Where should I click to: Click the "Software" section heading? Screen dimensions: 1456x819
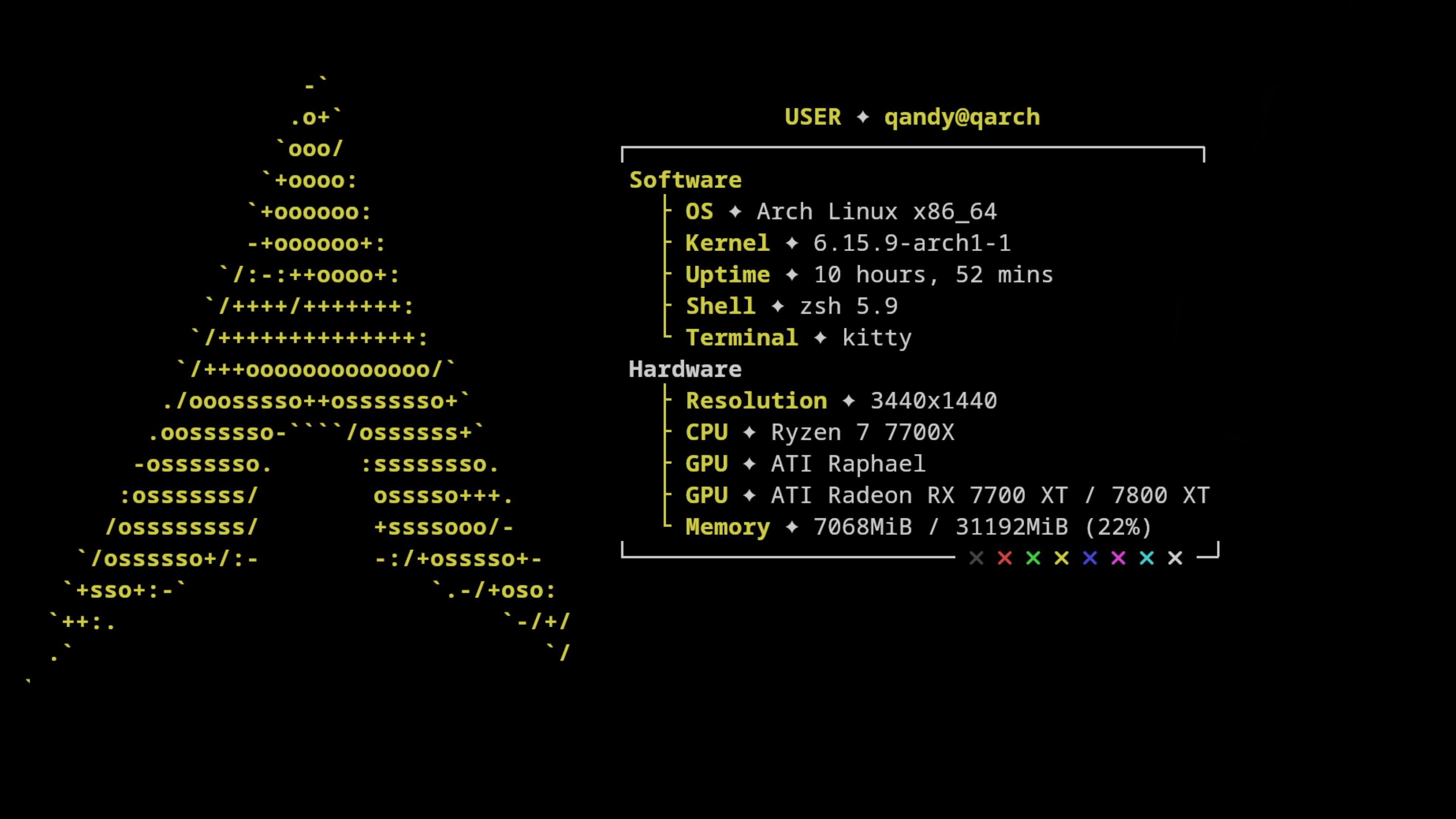click(686, 180)
